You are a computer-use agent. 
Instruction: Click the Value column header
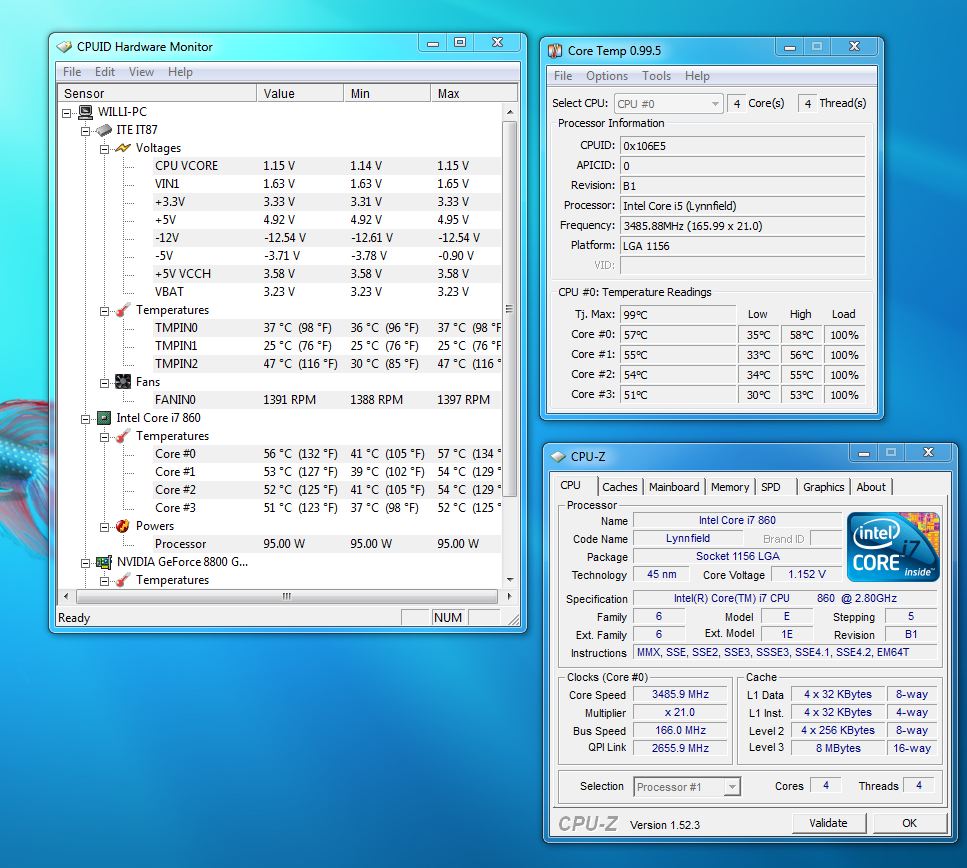(300, 94)
